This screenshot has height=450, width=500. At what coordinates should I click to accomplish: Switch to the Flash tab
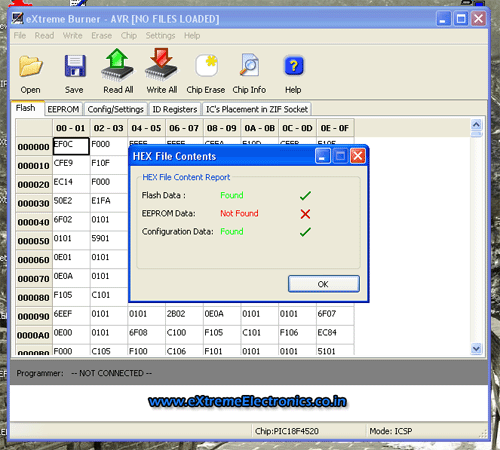[x=27, y=108]
